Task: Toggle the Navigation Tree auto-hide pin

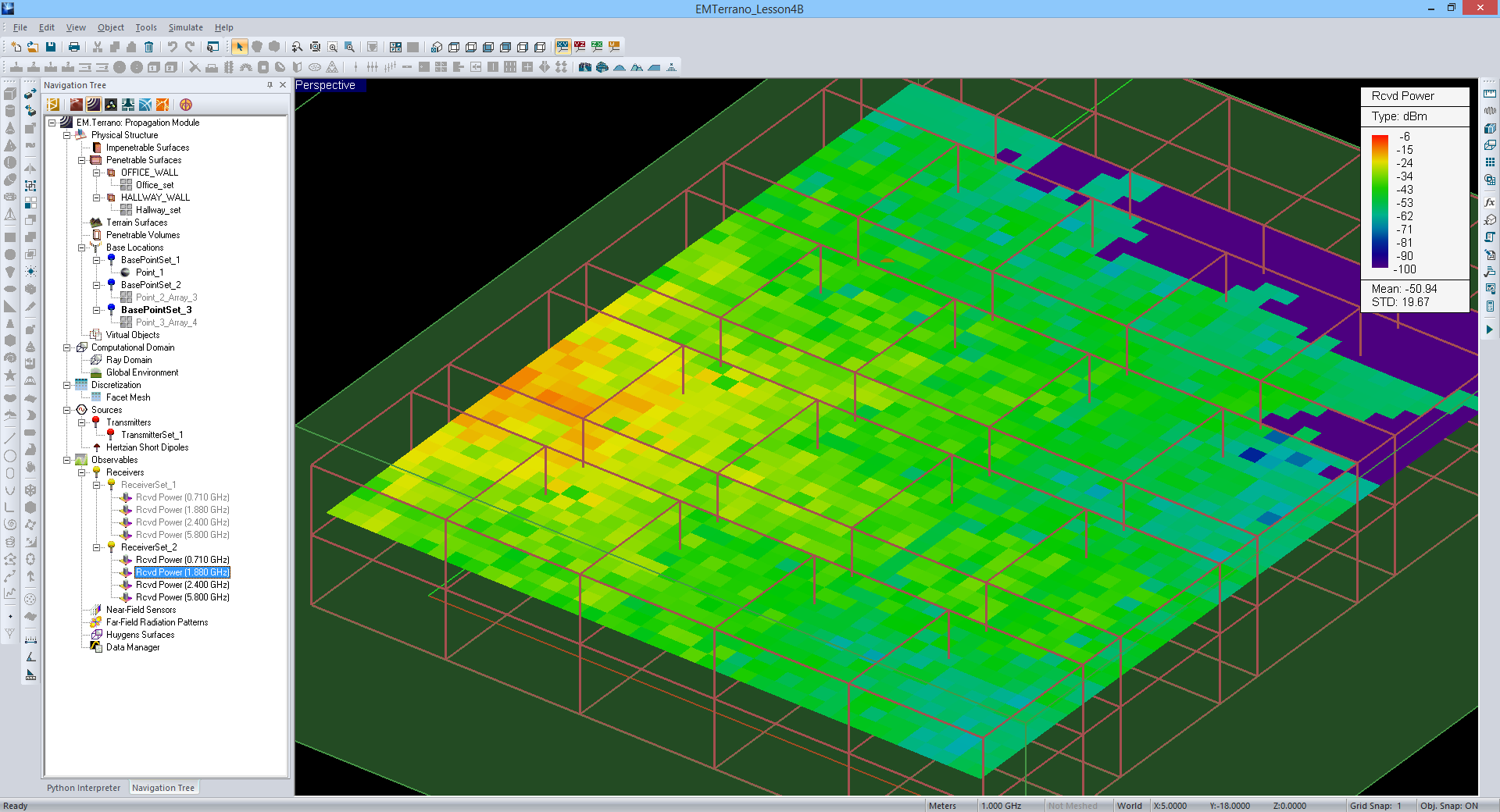Action: coord(270,85)
